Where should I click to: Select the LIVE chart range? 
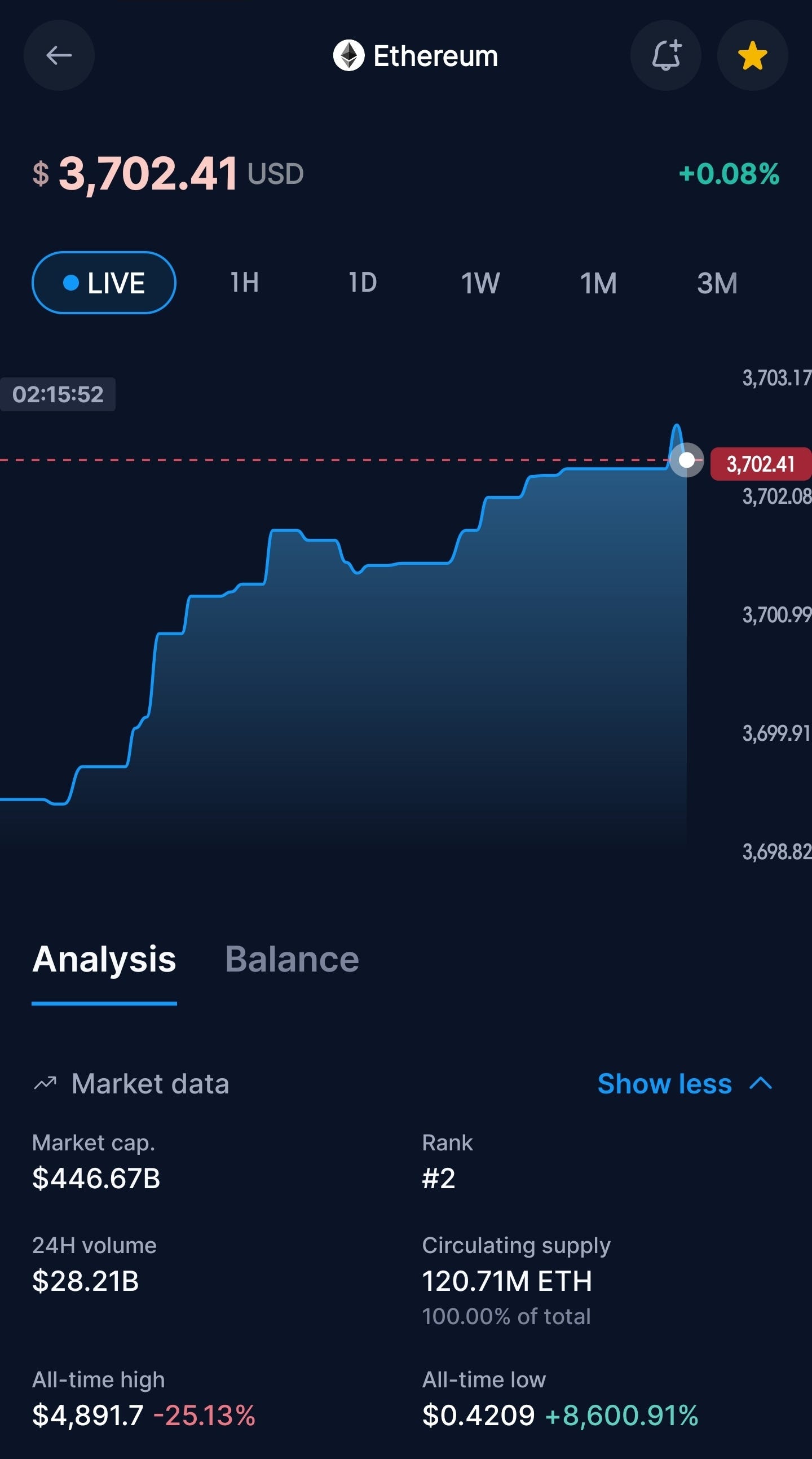[x=104, y=283]
